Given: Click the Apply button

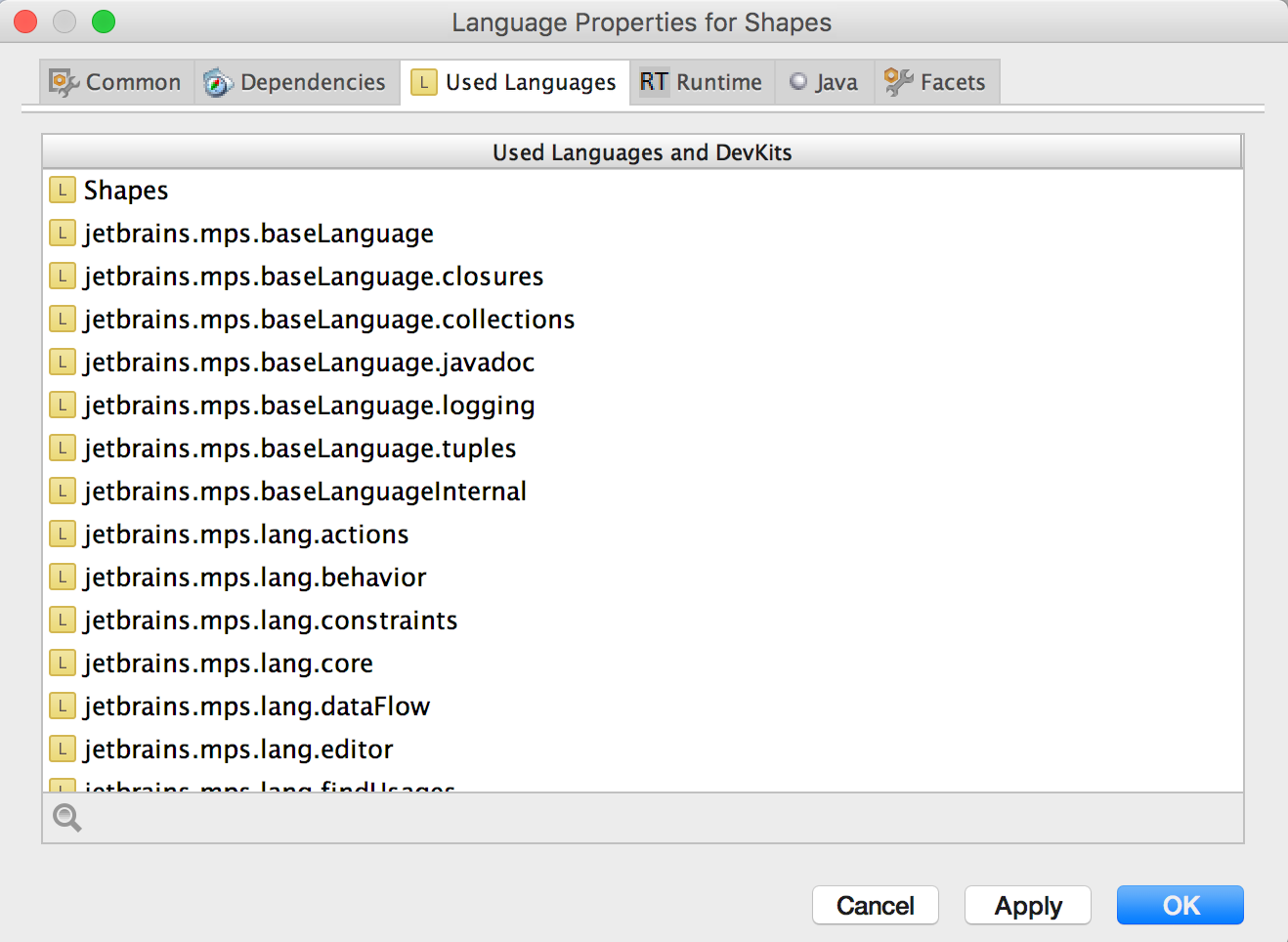Looking at the screenshot, I should tap(1027, 905).
